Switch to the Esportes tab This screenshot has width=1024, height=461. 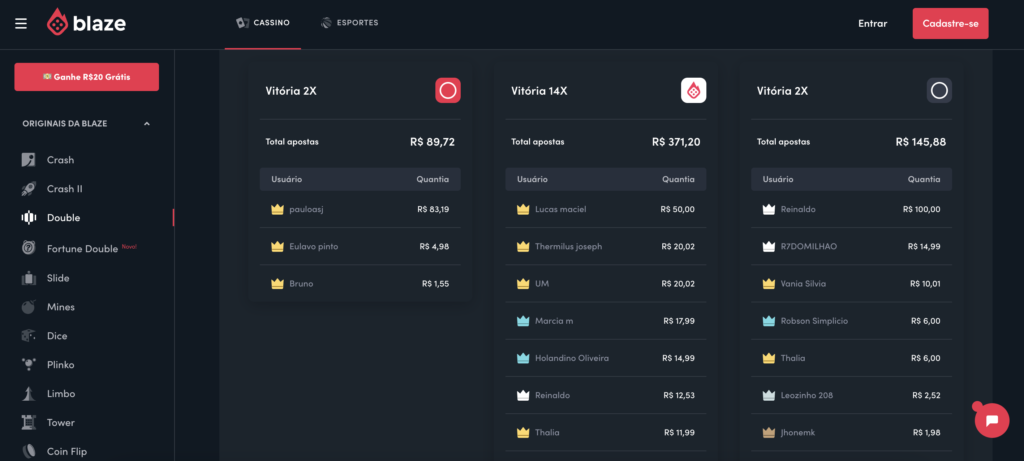[x=349, y=23]
